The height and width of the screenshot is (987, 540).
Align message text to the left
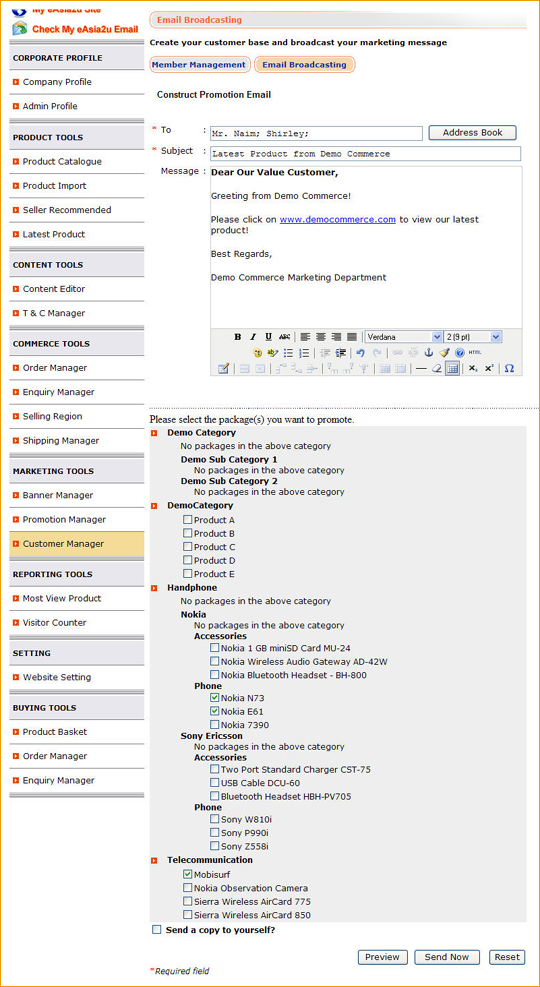point(305,337)
